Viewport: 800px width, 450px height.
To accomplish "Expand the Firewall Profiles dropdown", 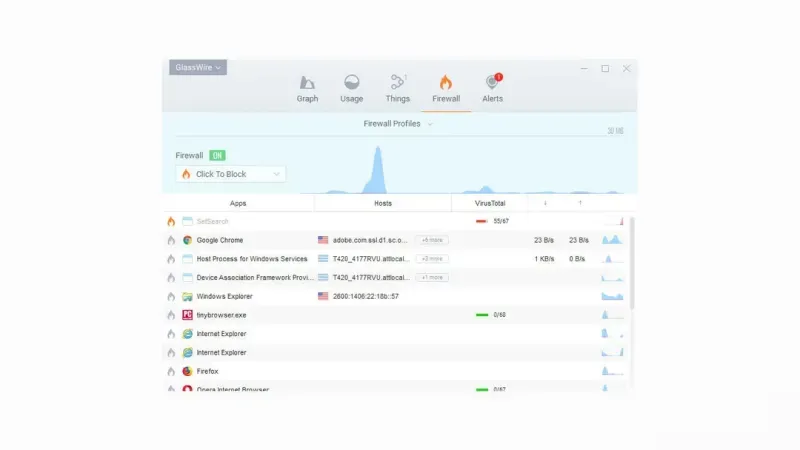I will click(x=398, y=123).
